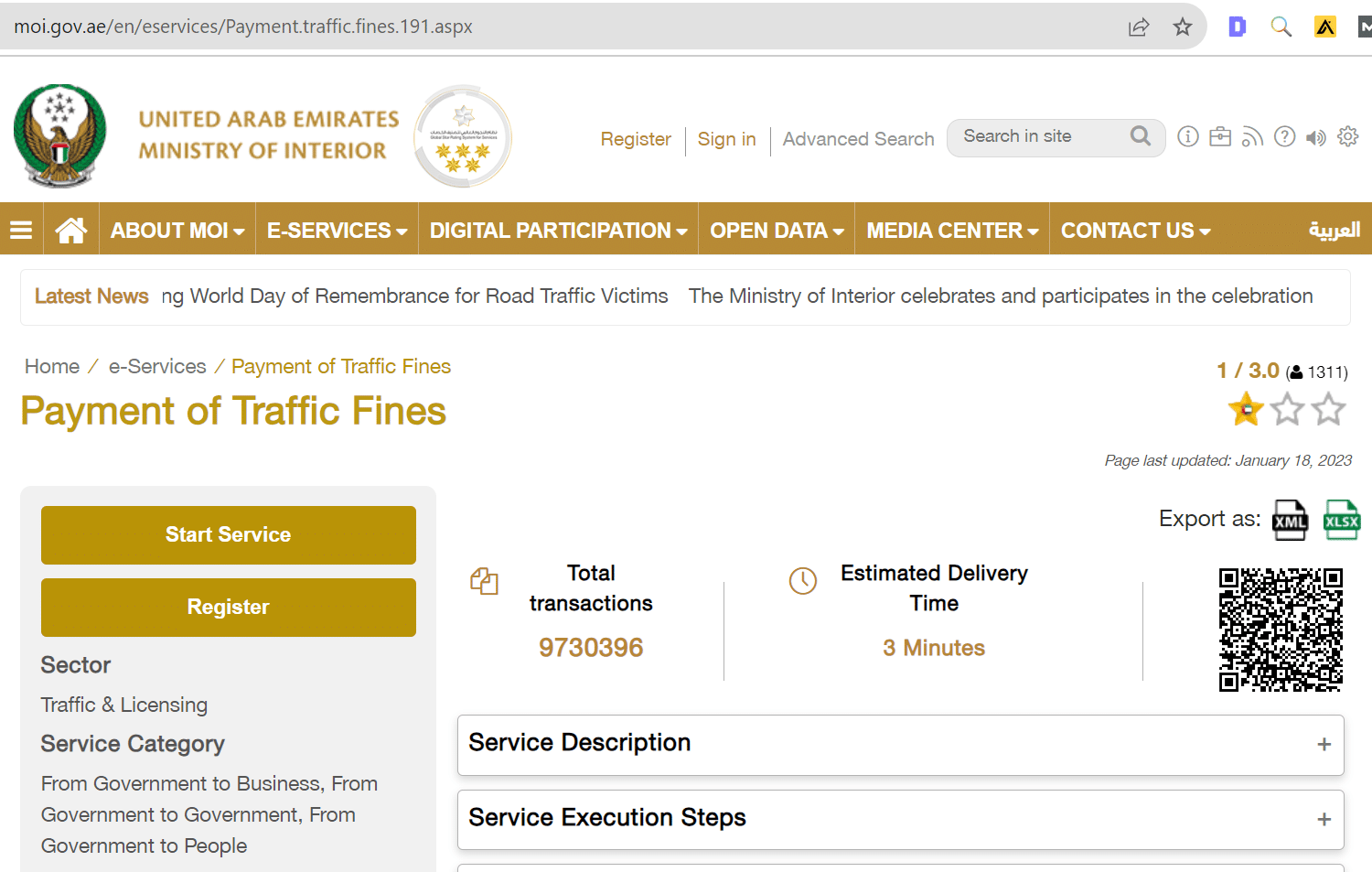The width and height of the screenshot is (1372, 872).
Task: Click the information circle icon
Action: click(1187, 137)
